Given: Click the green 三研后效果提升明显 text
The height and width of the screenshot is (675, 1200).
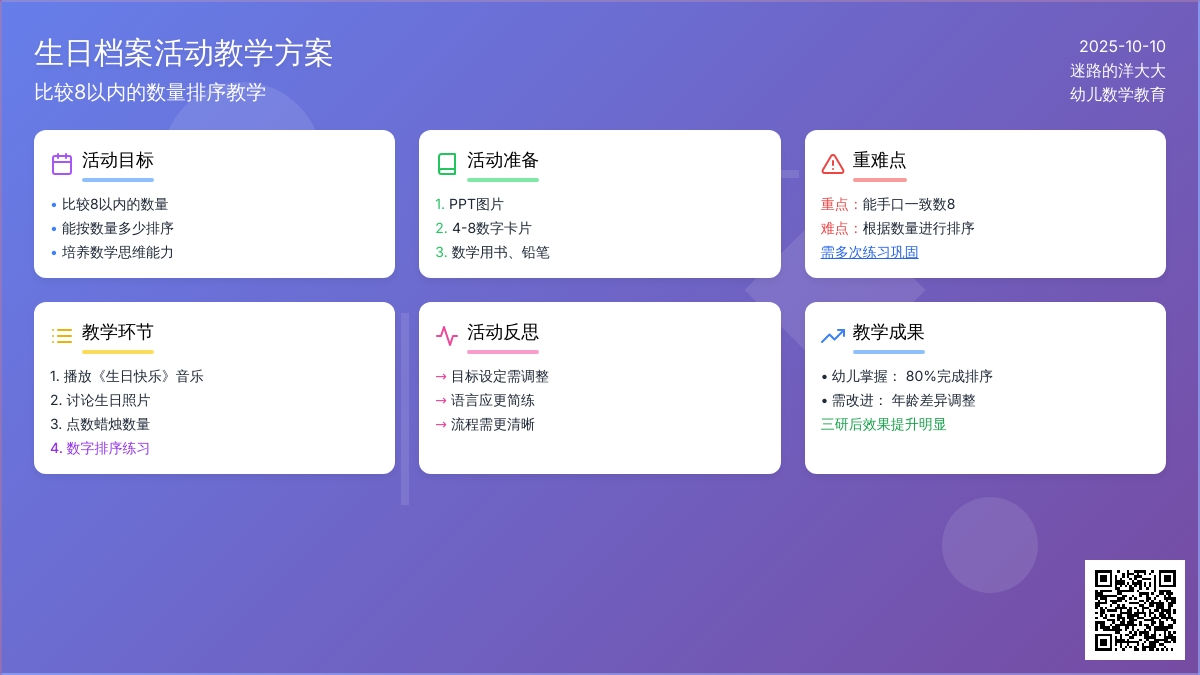Looking at the screenshot, I should (883, 424).
